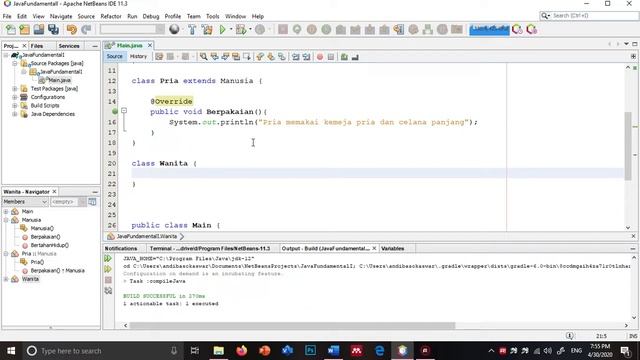This screenshot has height=360, width=640.
Task: Open Firefox from the taskbar
Action: [242, 351]
